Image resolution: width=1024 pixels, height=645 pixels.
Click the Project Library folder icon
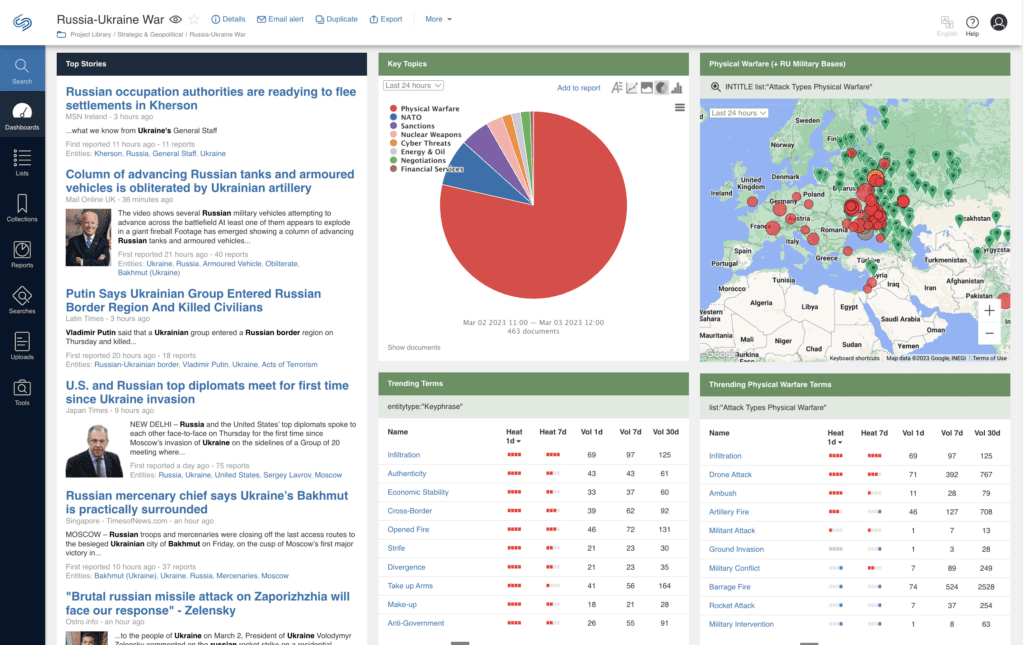pyautogui.click(x=61, y=35)
